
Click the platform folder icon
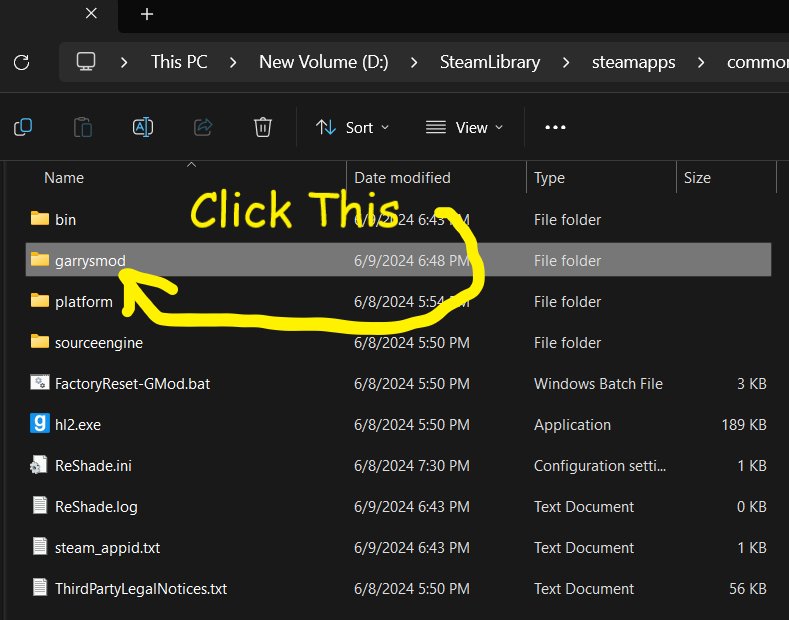(x=40, y=300)
